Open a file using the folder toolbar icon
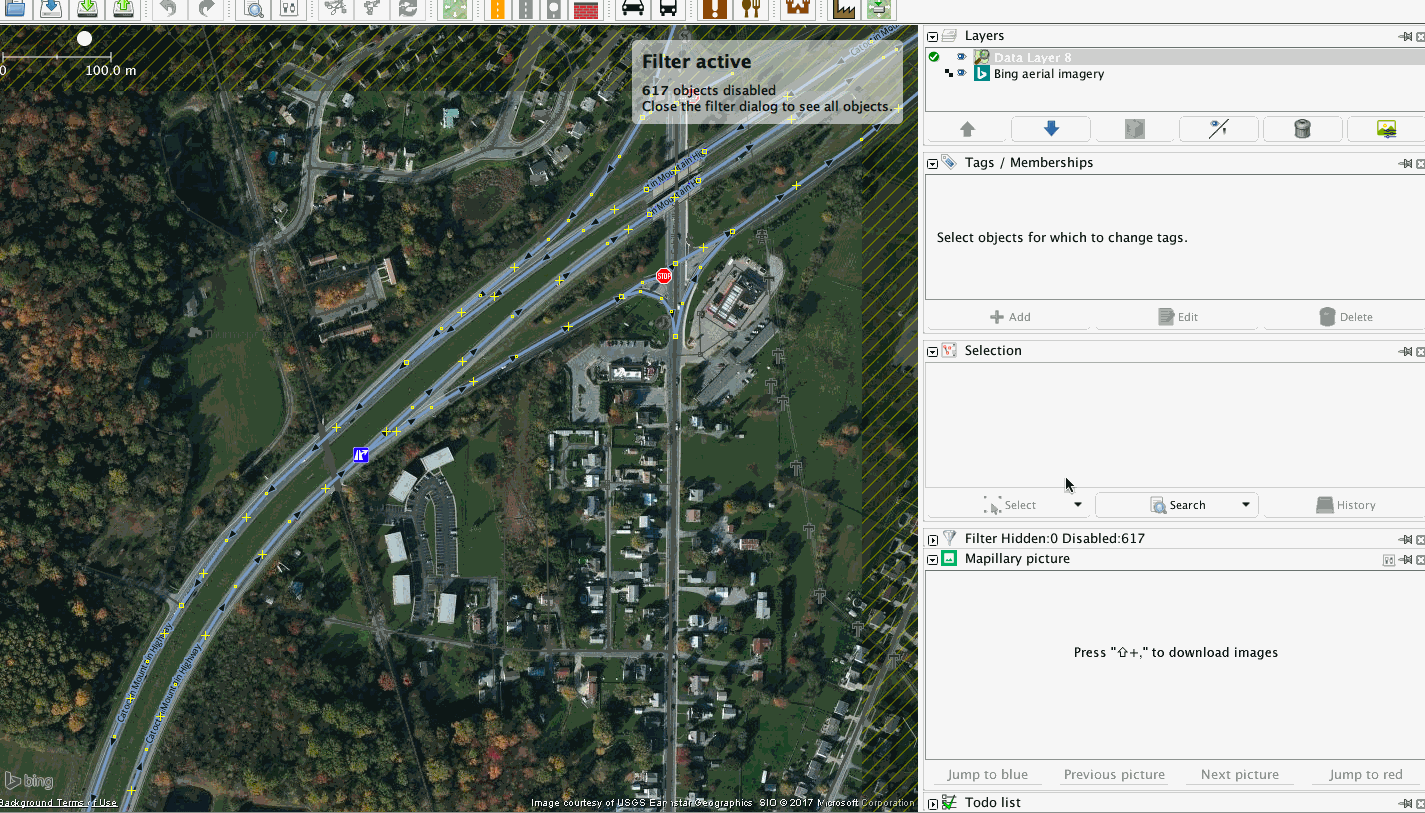Image resolution: width=1425 pixels, height=813 pixels. (x=14, y=10)
